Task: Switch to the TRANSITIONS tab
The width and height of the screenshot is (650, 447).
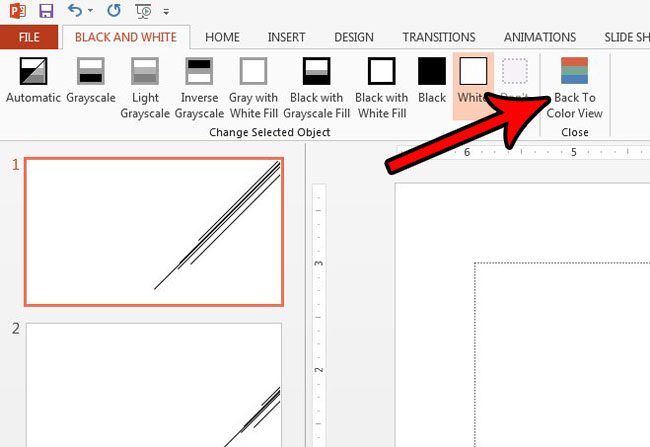Action: pos(439,37)
